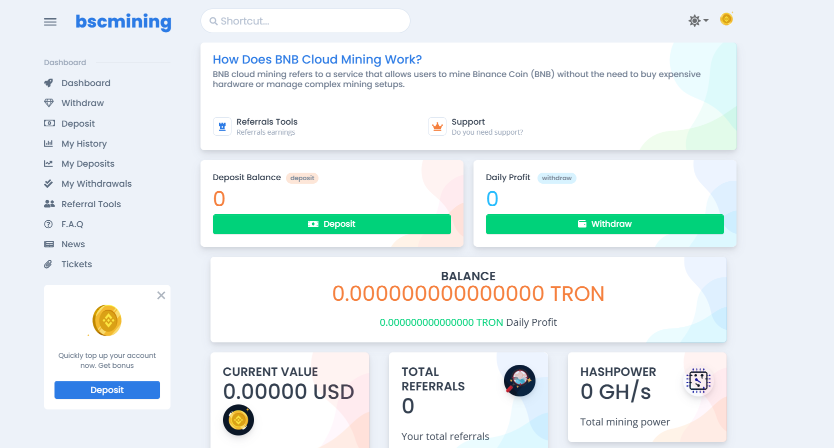The width and height of the screenshot is (834, 448).
Task: Click the bscmining logo
Action: (x=123, y=21)
